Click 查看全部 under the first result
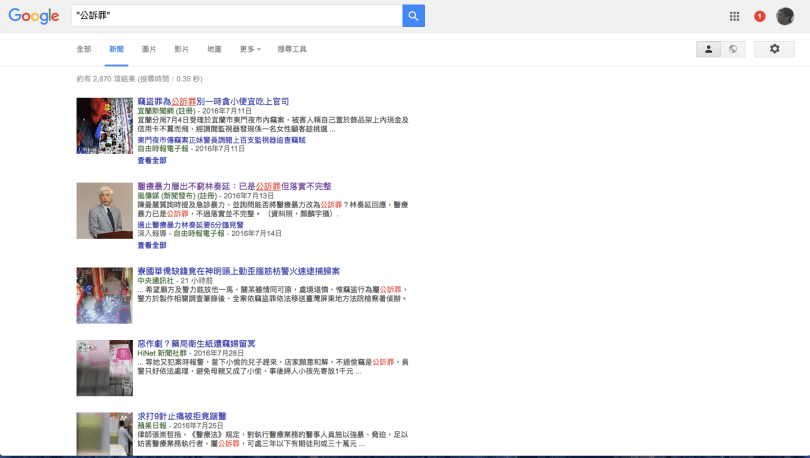The width and height of the screenshot is (810, 458). click(152, 160)
